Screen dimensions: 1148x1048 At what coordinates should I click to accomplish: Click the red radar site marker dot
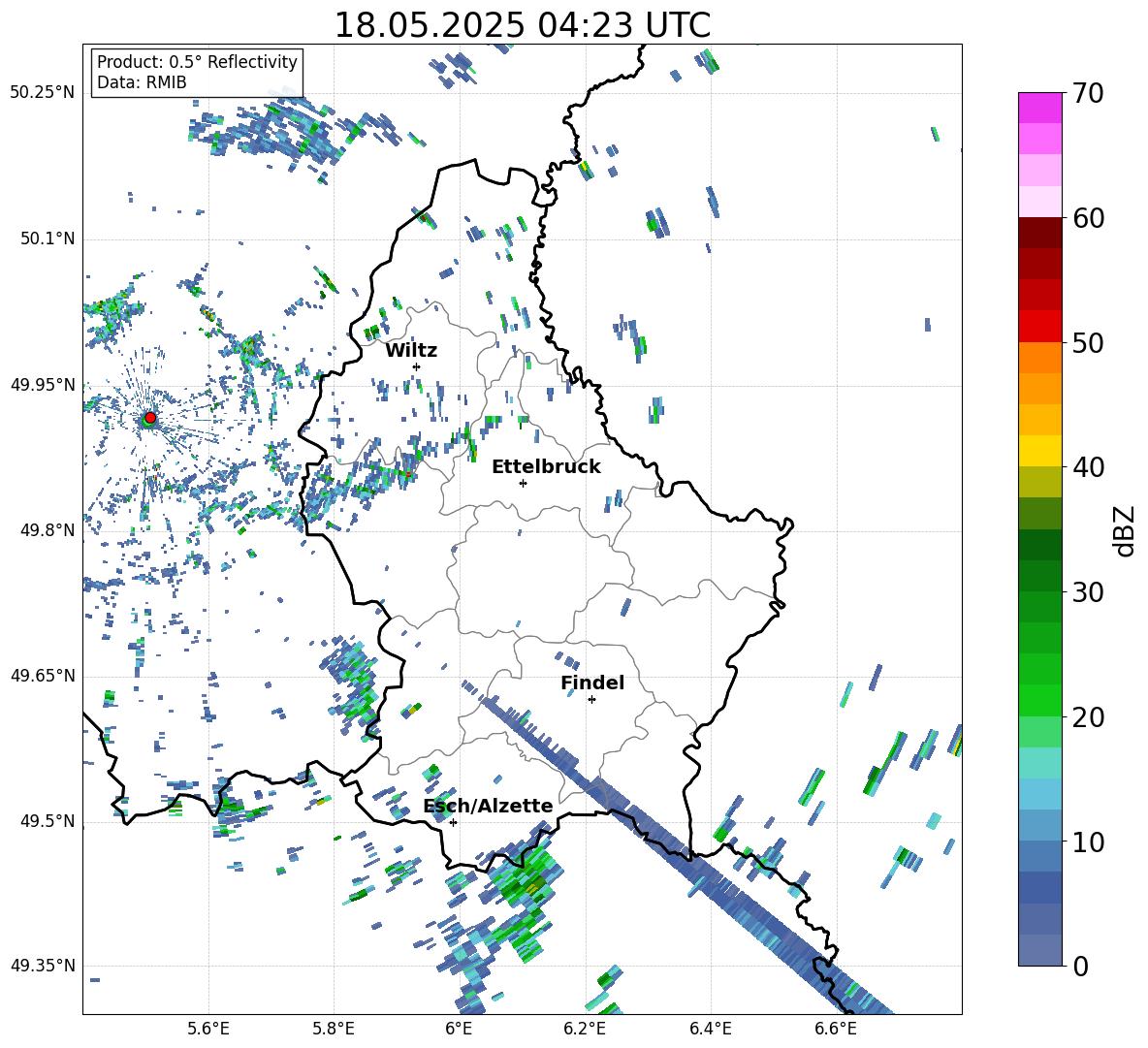150,417
